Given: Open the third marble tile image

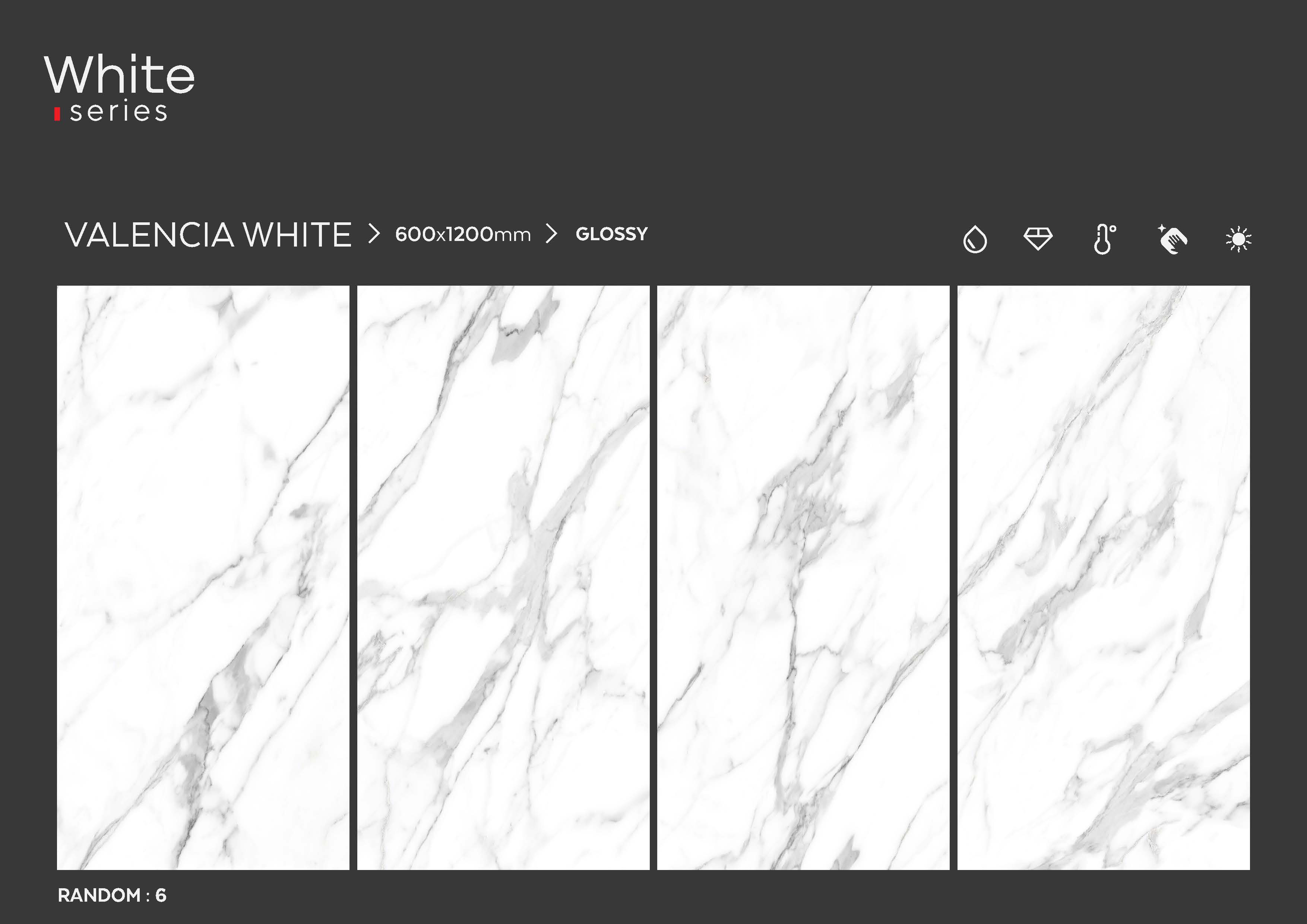Looking at the screenshot, I should (803, 578).
